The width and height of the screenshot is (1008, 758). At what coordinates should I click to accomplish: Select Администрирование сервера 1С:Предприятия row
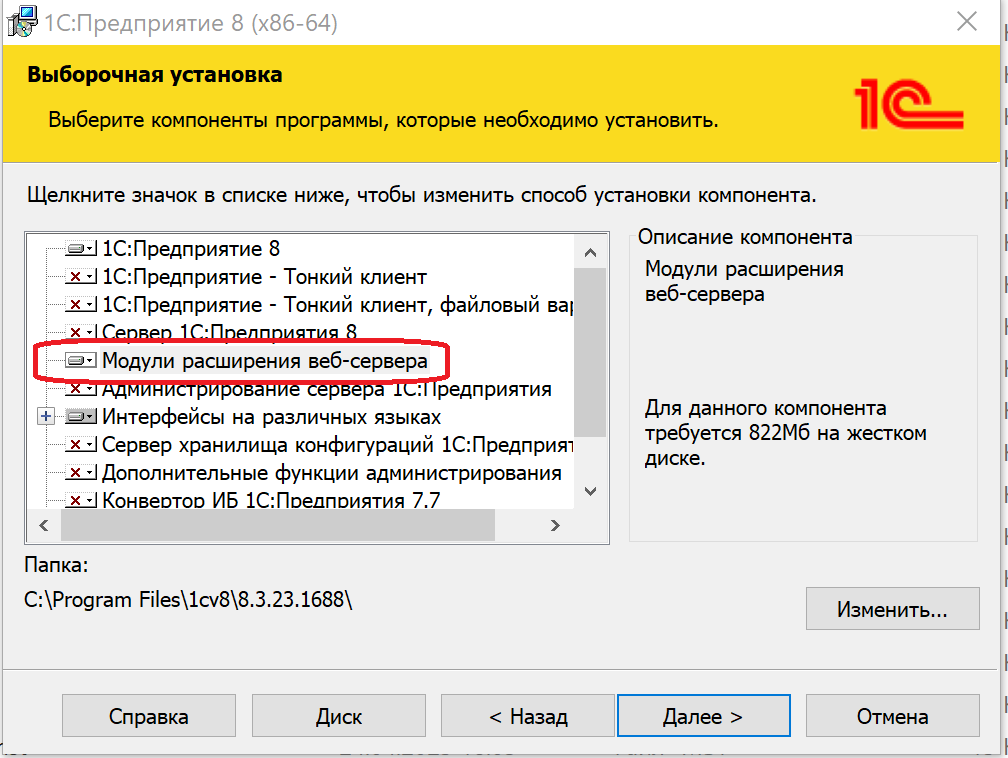(327, 389)
